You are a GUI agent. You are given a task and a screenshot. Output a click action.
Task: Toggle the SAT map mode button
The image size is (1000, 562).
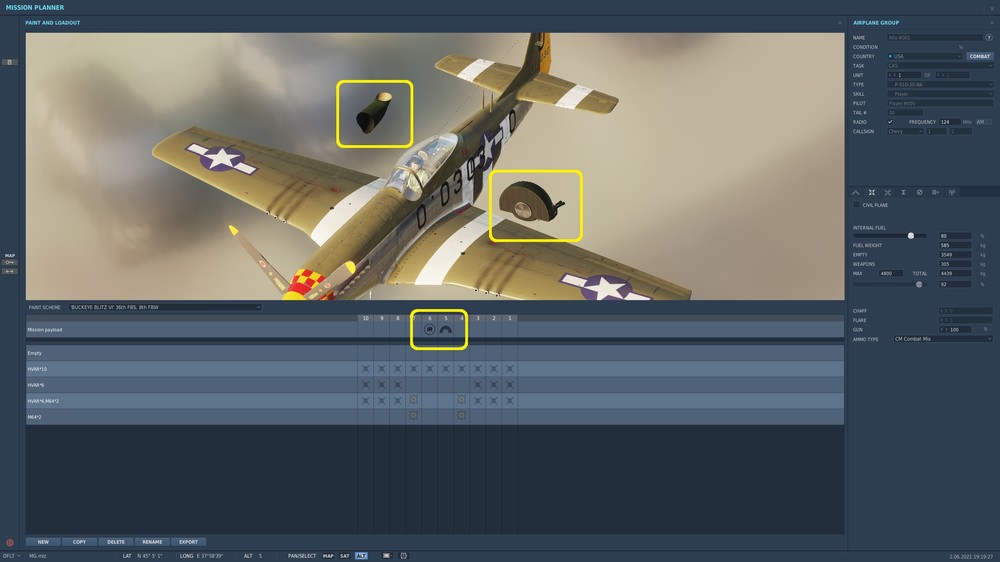coord(344,556)
